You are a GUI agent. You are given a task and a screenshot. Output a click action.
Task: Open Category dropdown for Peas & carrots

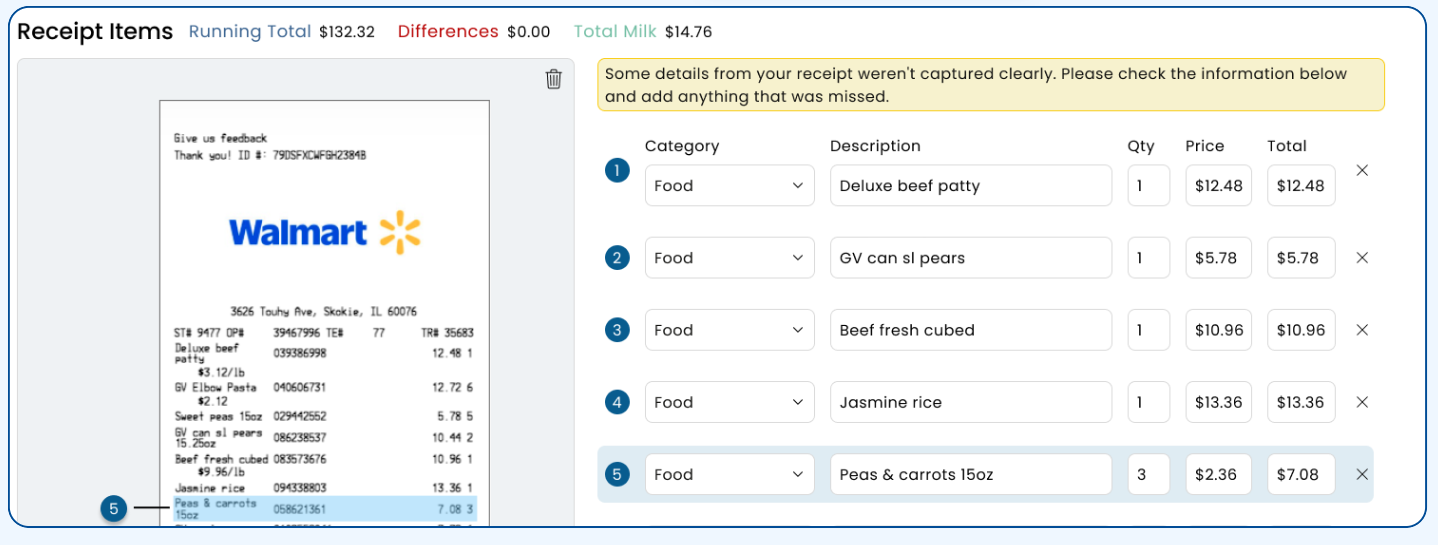click(729, 474)
